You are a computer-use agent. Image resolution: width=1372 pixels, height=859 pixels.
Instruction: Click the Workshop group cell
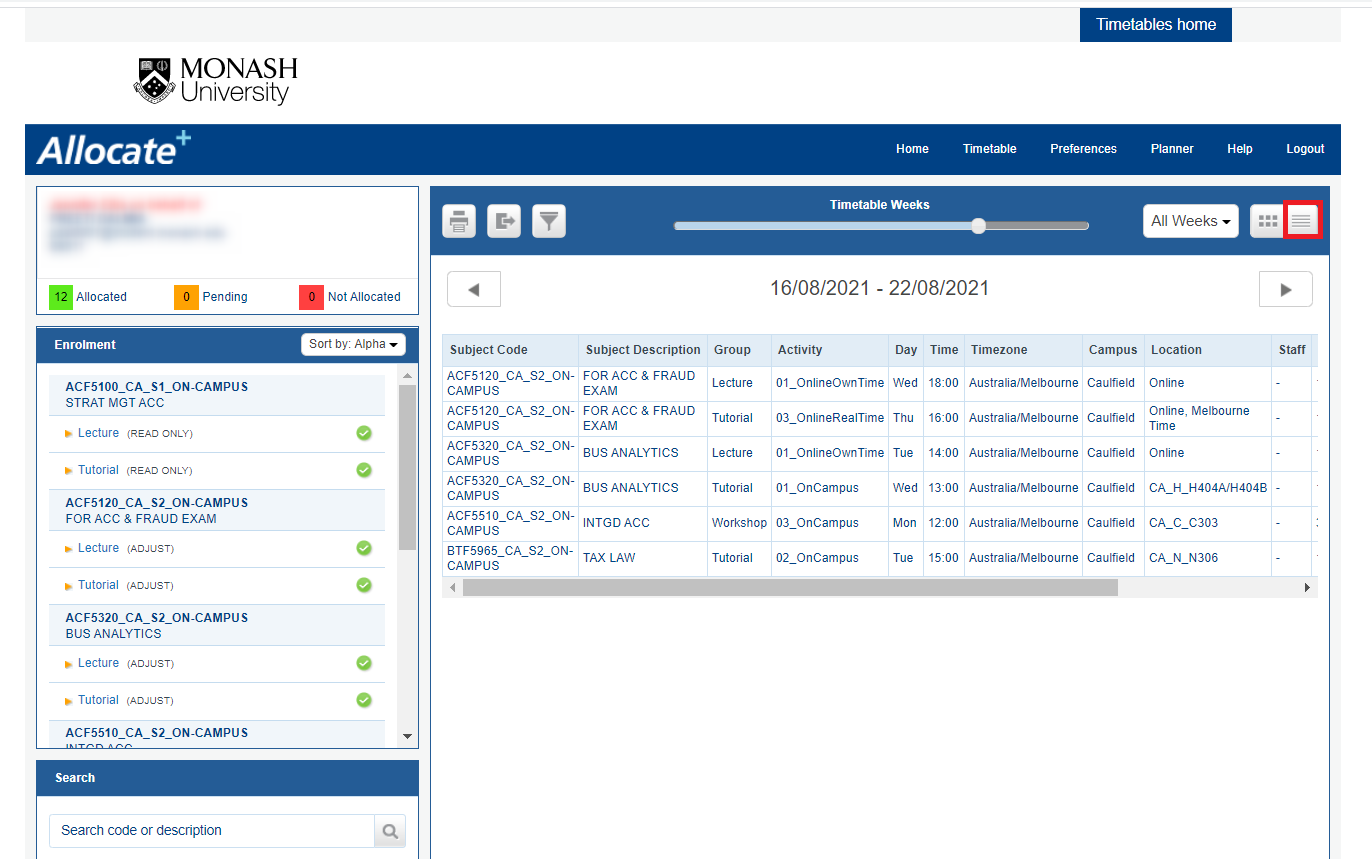pos(739,523)
